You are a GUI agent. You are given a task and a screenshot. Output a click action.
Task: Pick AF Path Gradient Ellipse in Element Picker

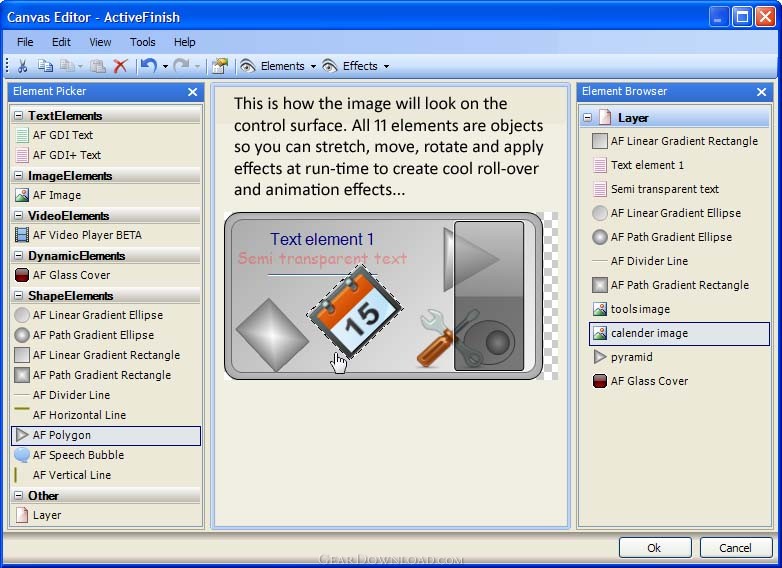point(106,335)
